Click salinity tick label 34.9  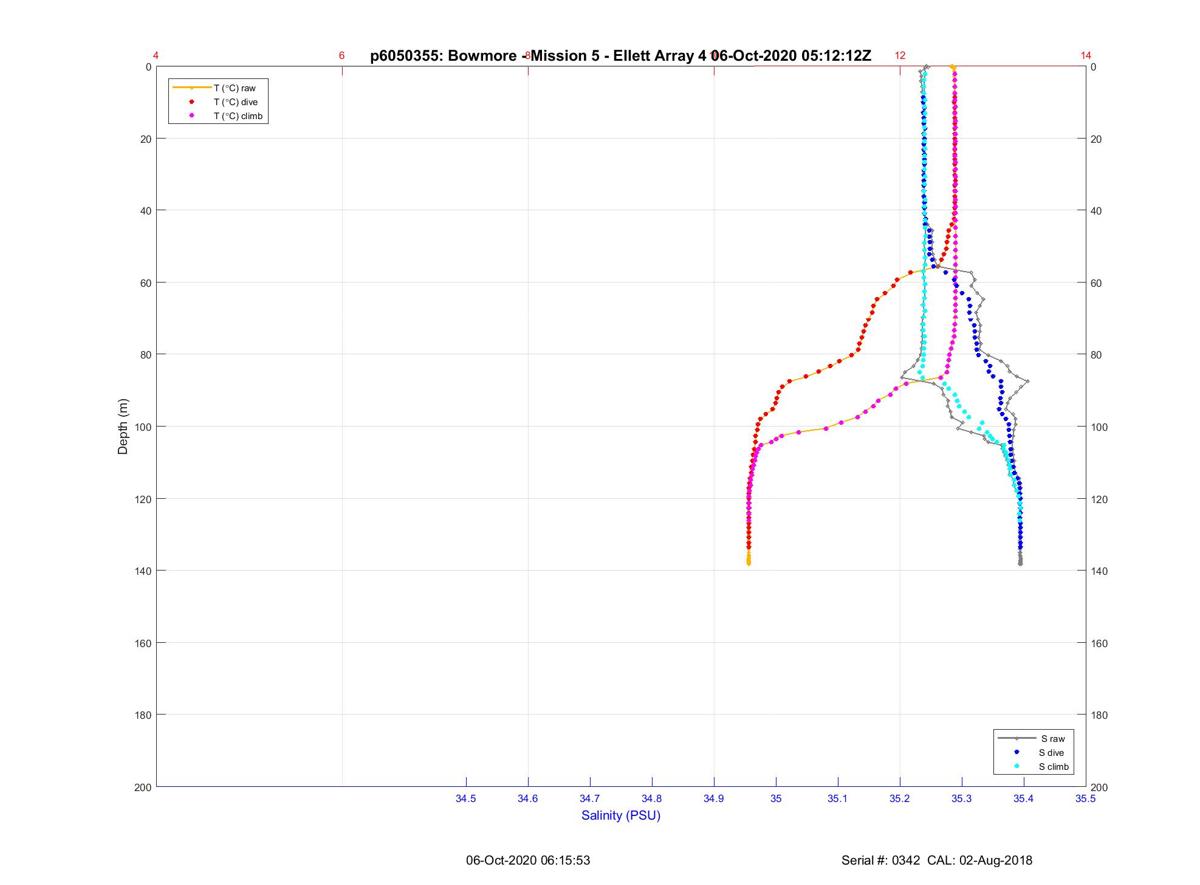coord(714,798)
